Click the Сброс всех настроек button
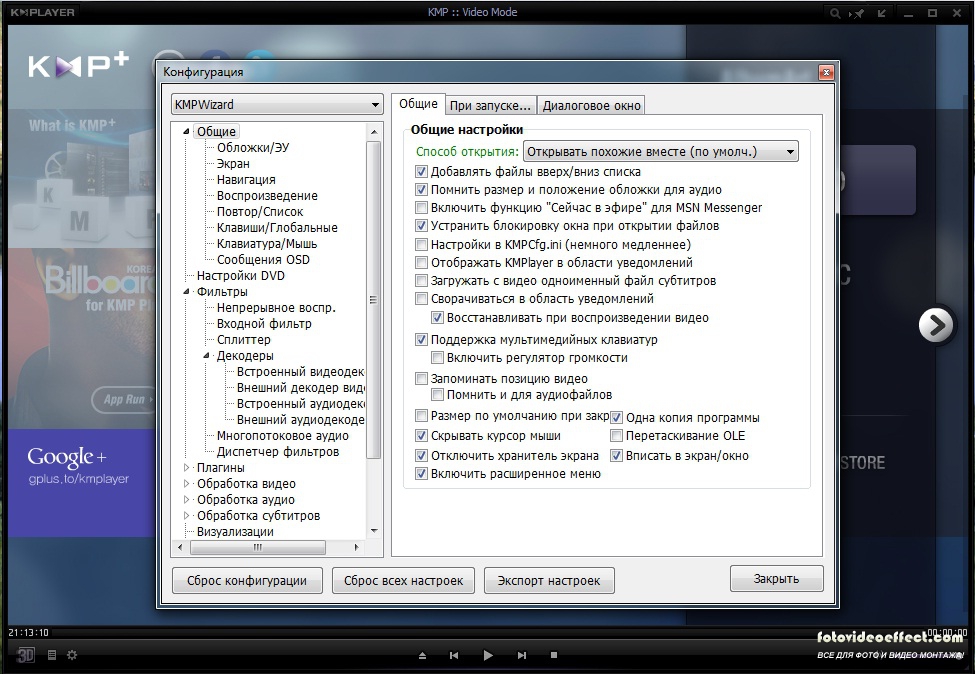Viewport: 975px width, 674px height. 404,581
